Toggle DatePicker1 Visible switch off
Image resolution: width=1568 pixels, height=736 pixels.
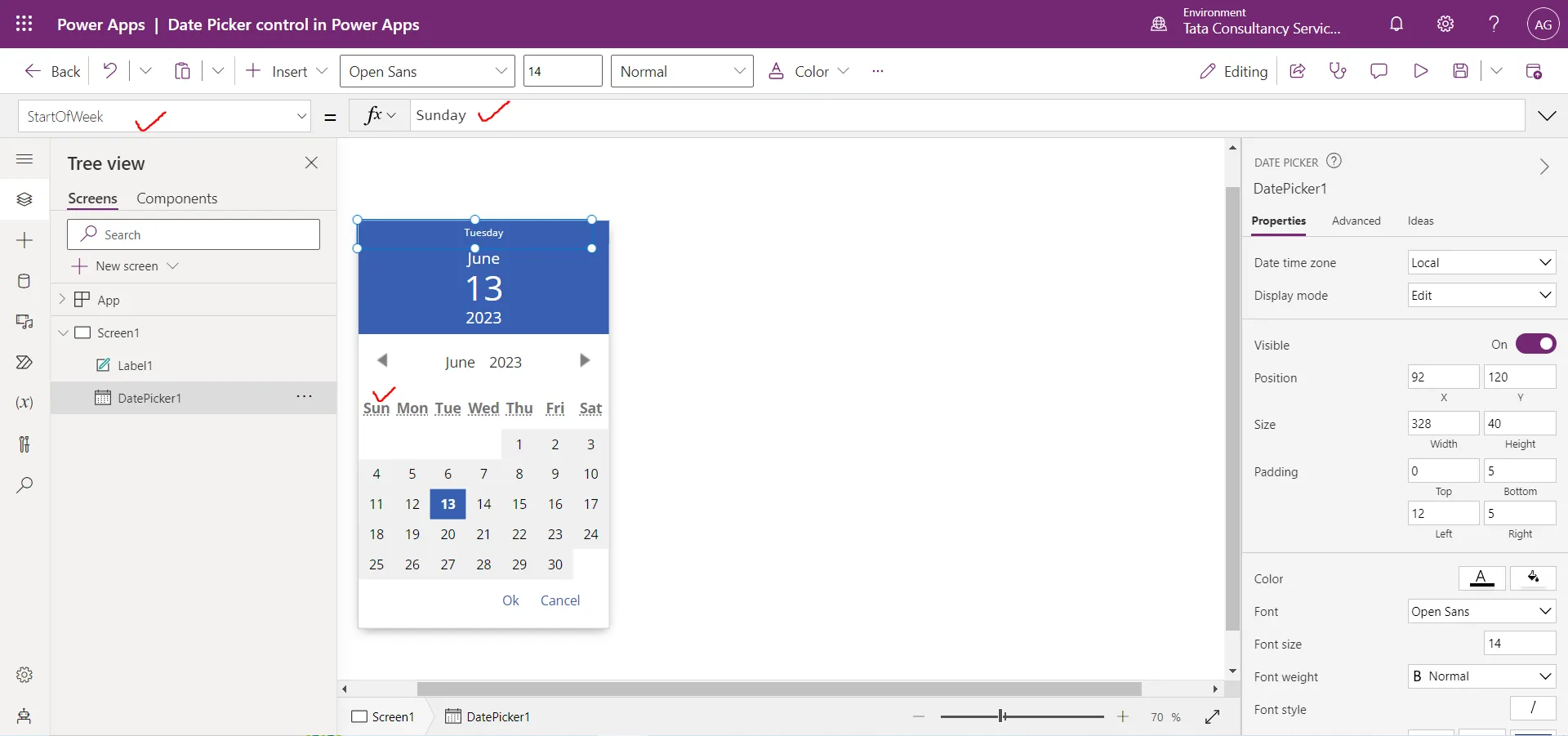pos(1536,344)
